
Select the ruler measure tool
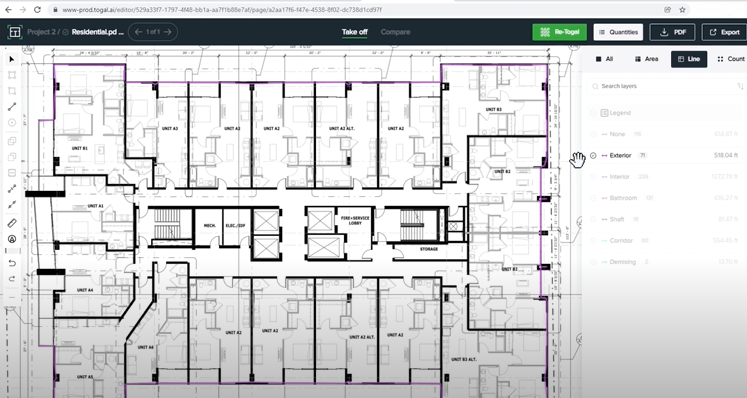point(12,223)
